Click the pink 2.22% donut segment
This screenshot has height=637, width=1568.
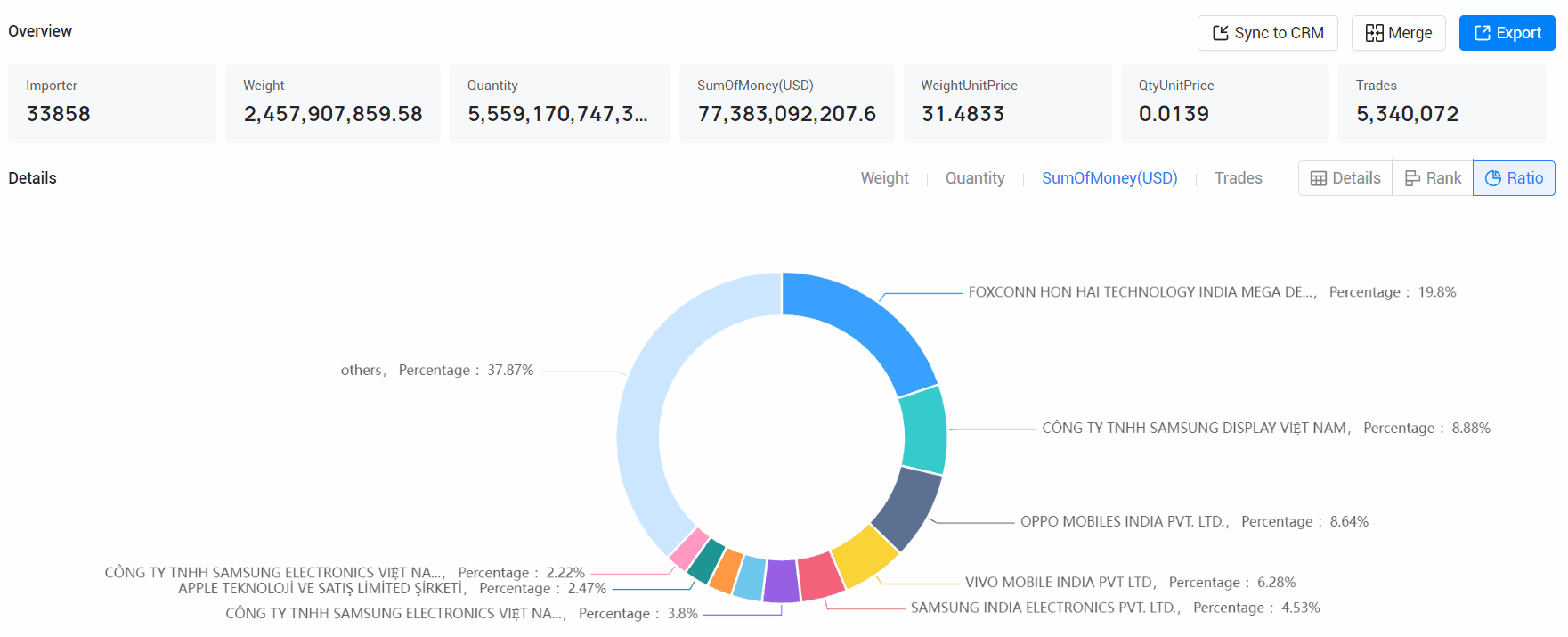[688, 548]
